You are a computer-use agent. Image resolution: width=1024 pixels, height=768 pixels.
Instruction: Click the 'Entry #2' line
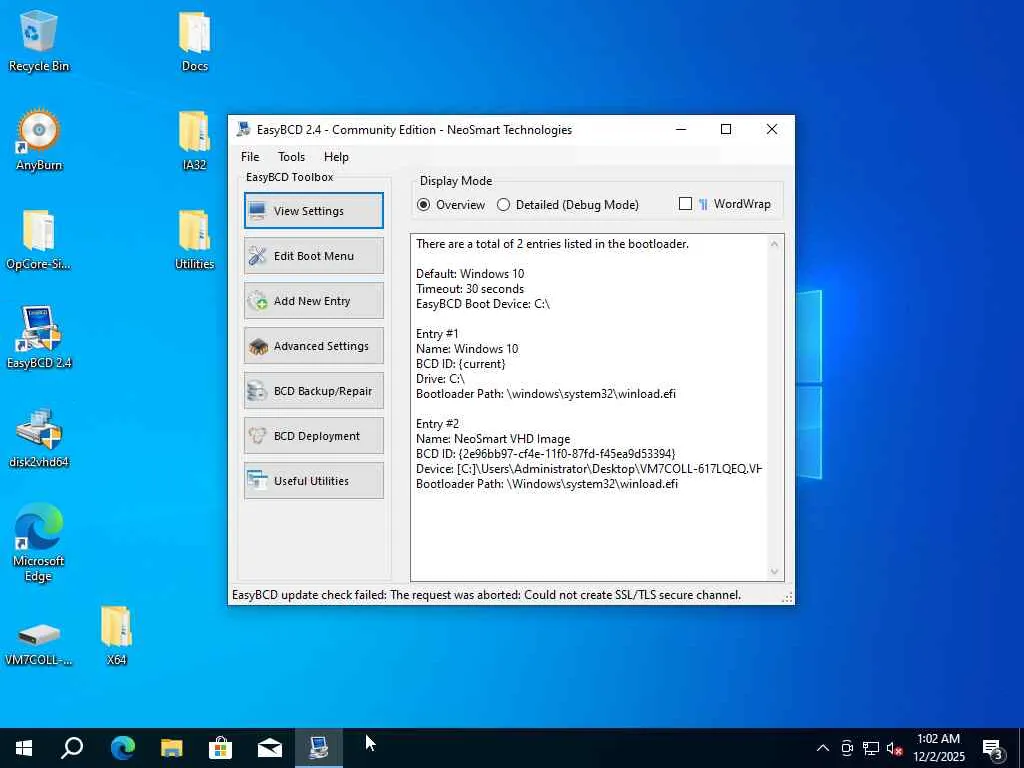point(437,424)
